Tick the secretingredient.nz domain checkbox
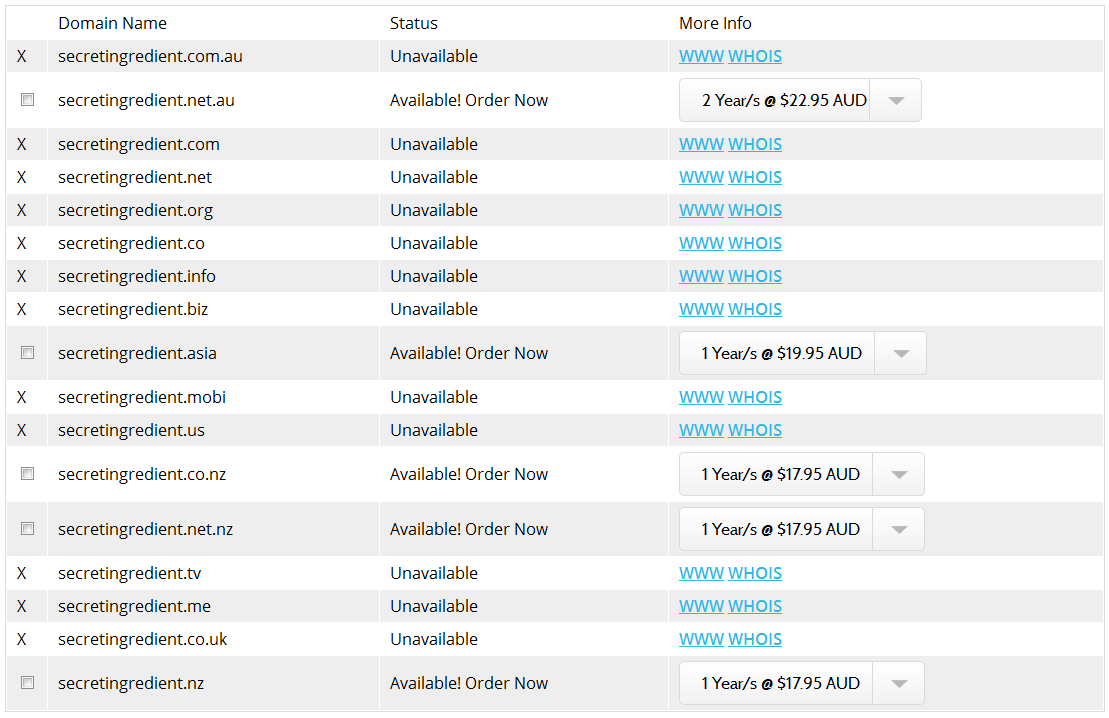Screen dimensions: 1109x718 pyautogui.click(x=28, y=683)
